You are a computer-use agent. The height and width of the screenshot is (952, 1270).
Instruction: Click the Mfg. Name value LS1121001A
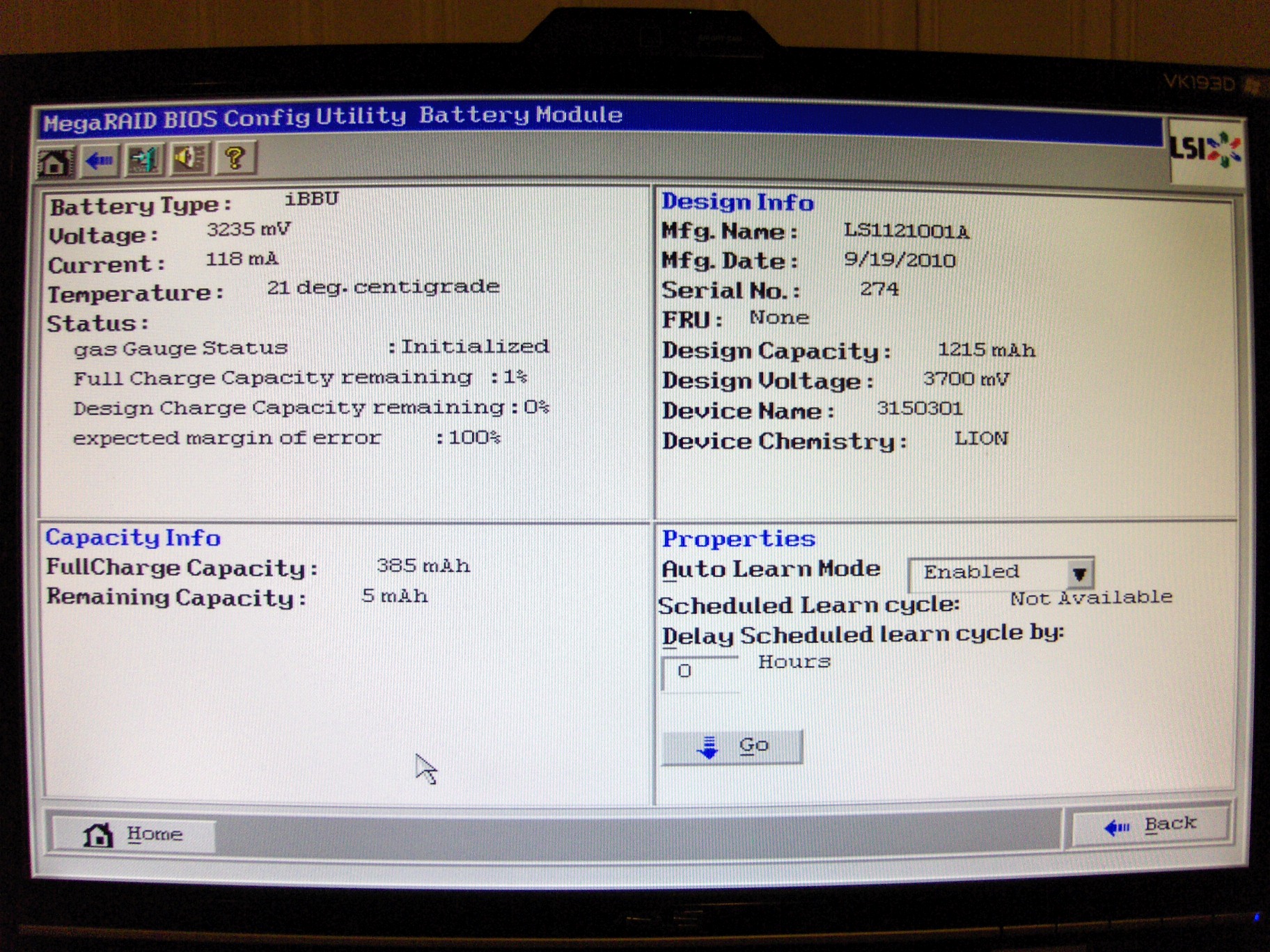click(x=906, y=231)
